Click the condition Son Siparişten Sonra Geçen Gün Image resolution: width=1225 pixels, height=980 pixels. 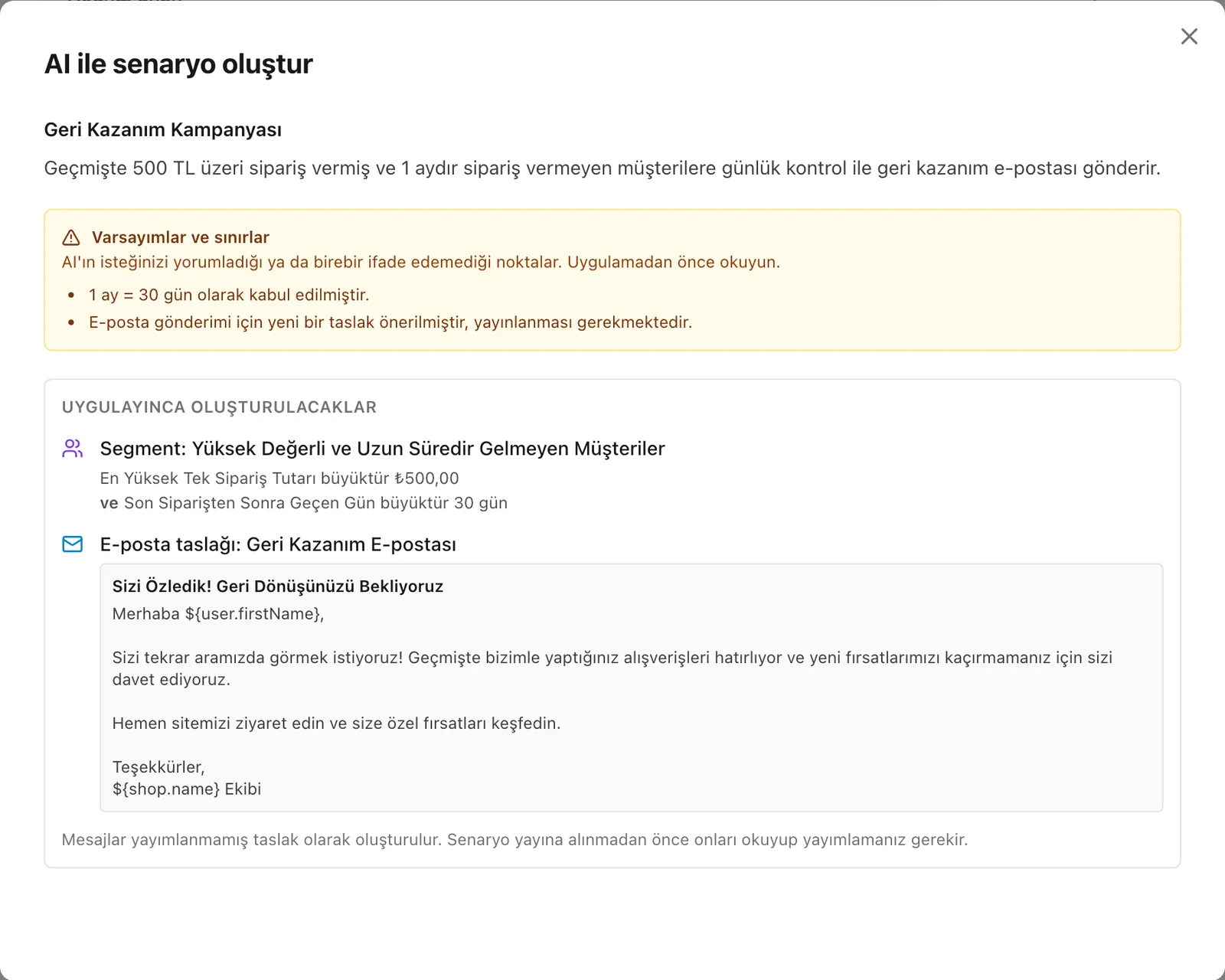pos(304,503)
